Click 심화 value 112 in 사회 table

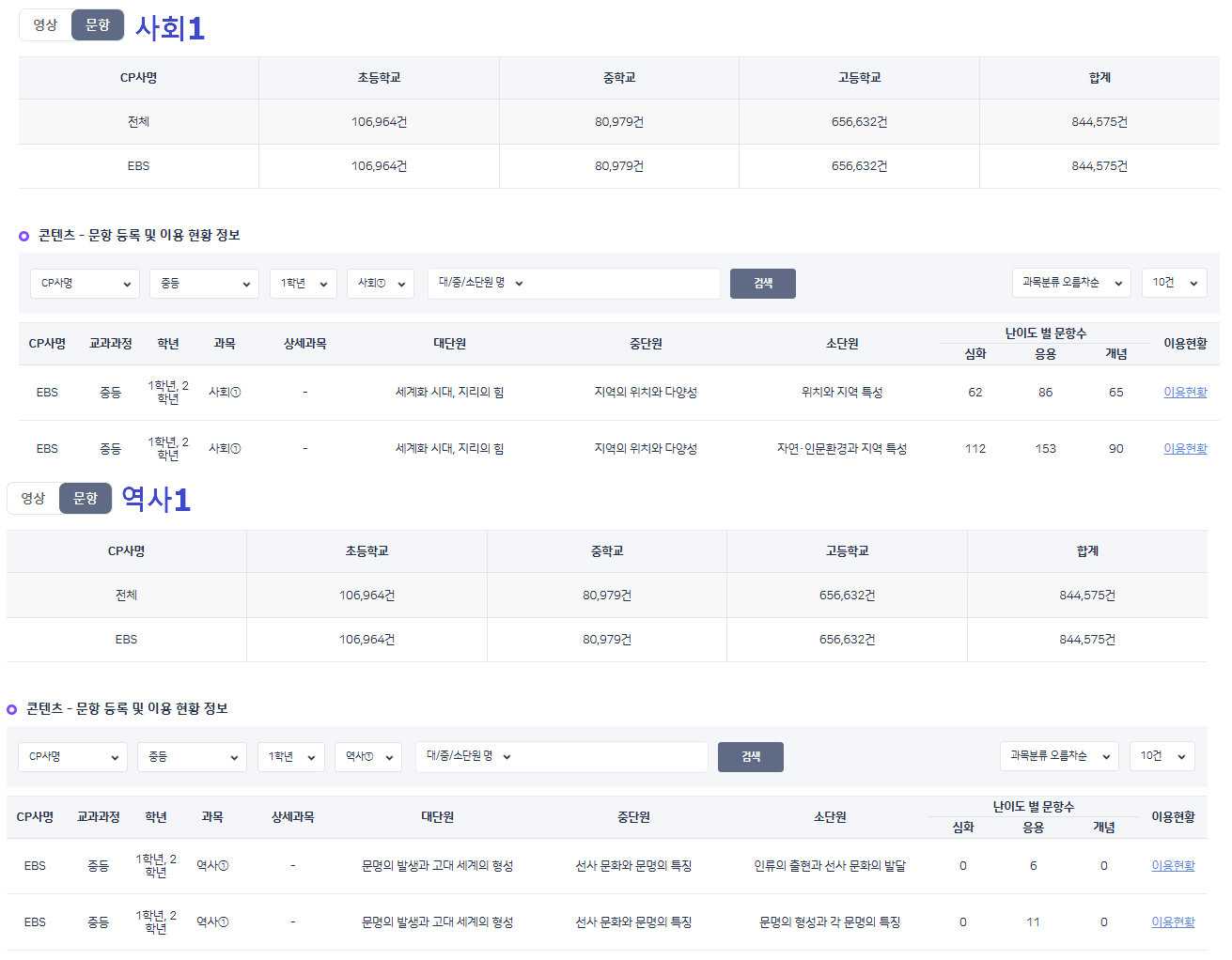tap(975, 449)
